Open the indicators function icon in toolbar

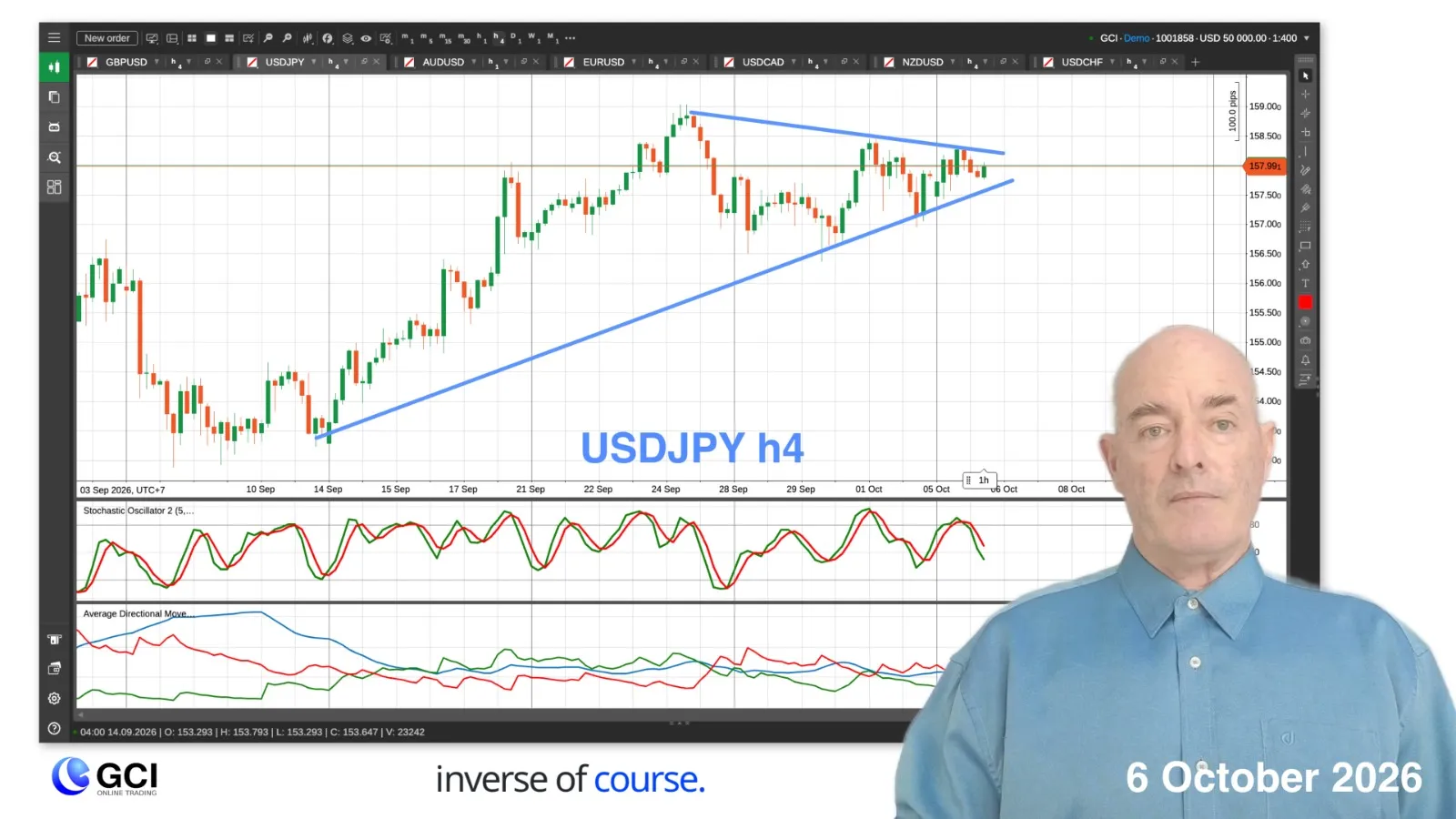click(x=327, y=38)
